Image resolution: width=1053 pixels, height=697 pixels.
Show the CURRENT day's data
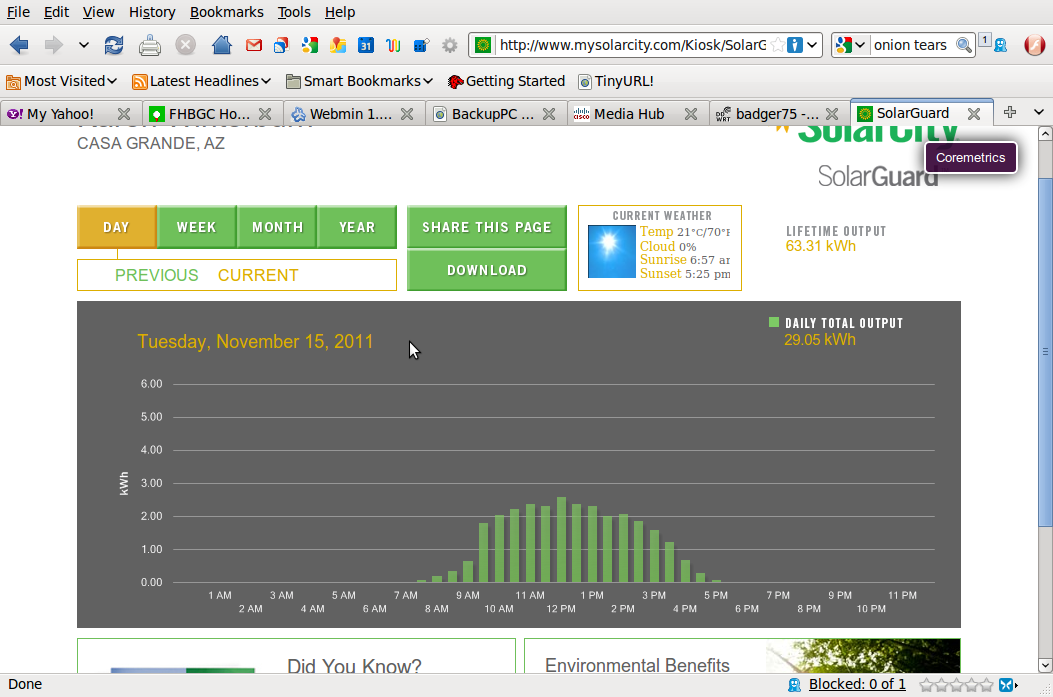point(258,275)
